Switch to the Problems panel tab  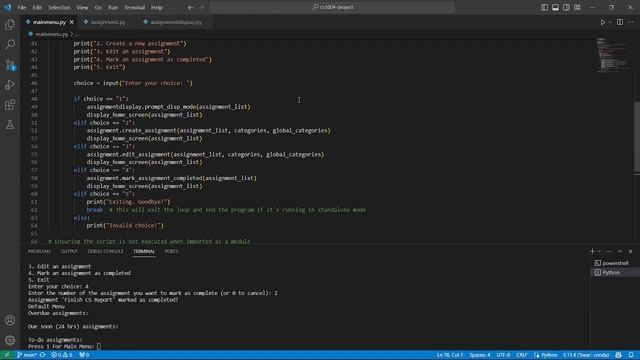(x=40, y=251)
